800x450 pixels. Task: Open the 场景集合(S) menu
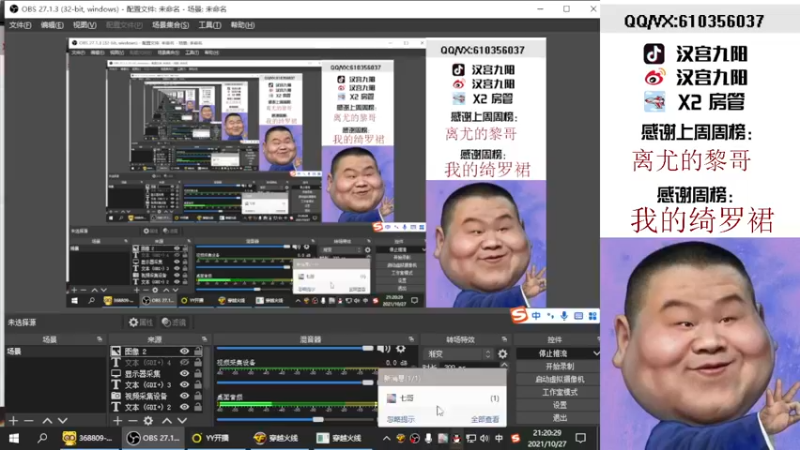tap(170, 25)
